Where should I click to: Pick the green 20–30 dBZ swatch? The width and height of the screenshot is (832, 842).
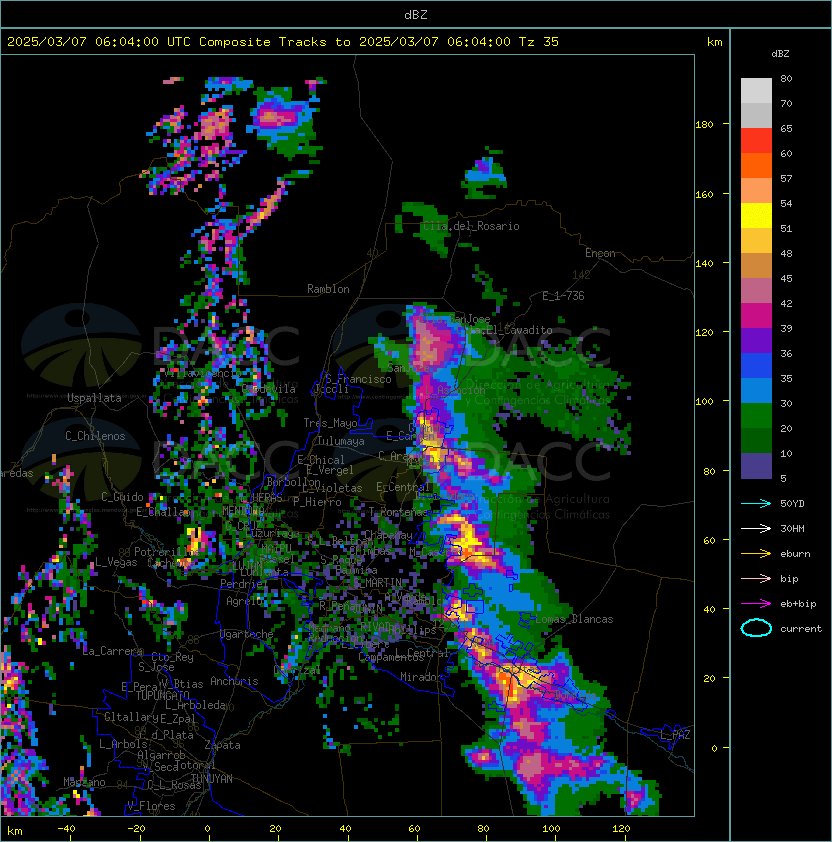coord(756,416)
